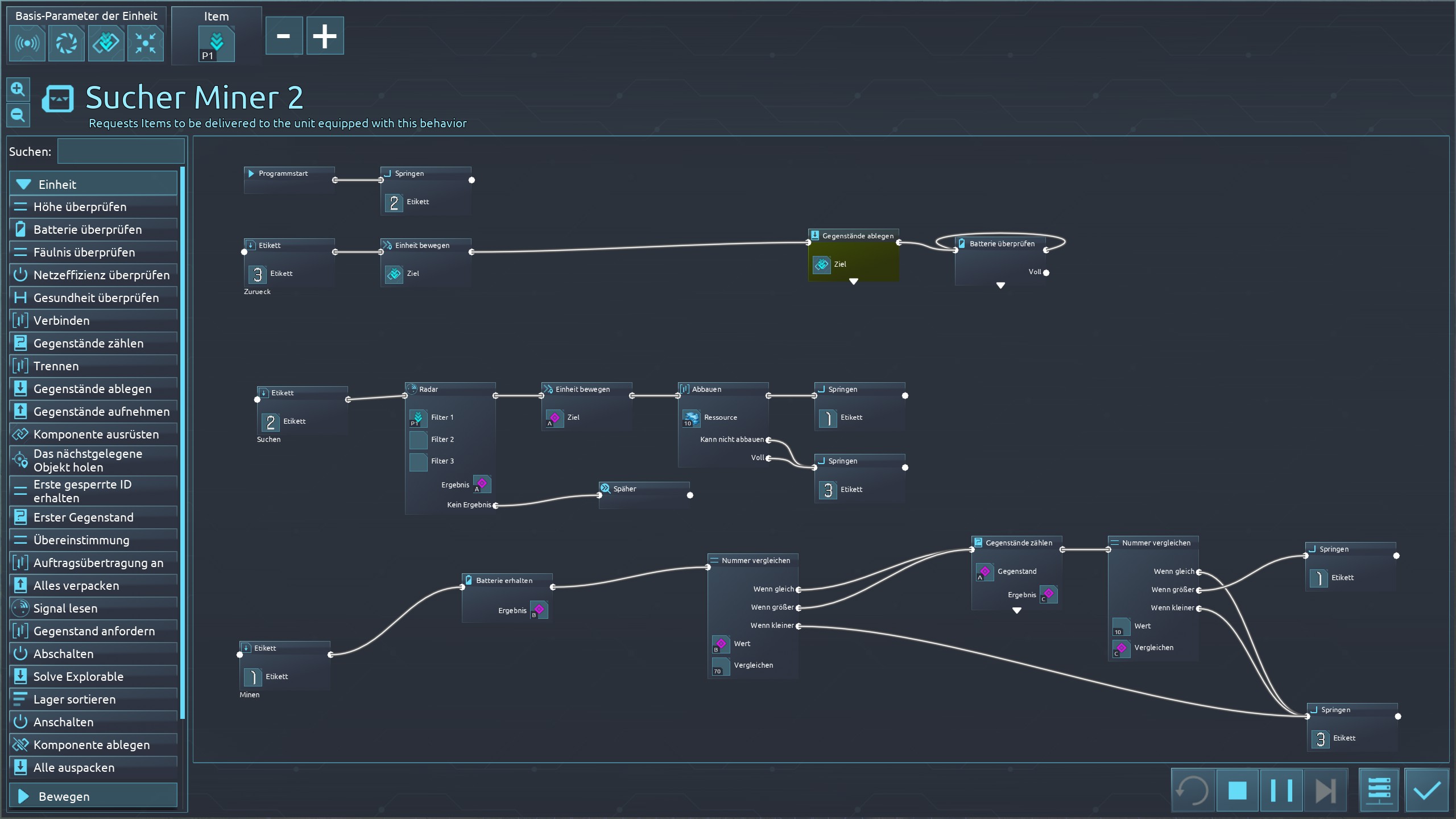The width and height of the screenshot is (1456, 819).
Task: Expand the Gegenstände ablegen node arrow
Action: tap(853, 282)
